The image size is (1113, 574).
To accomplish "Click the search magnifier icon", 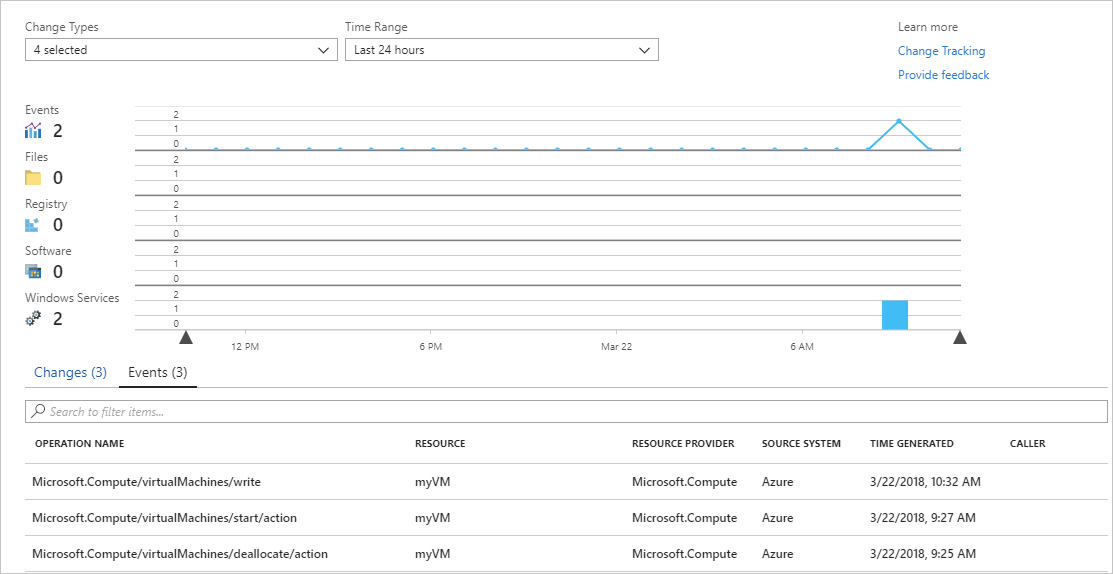I will coord(38,412).
